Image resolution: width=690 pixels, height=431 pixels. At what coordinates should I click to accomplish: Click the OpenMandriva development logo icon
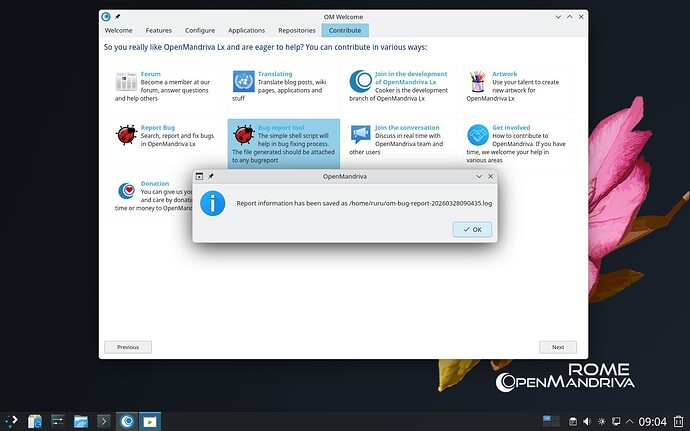[361, 81]
